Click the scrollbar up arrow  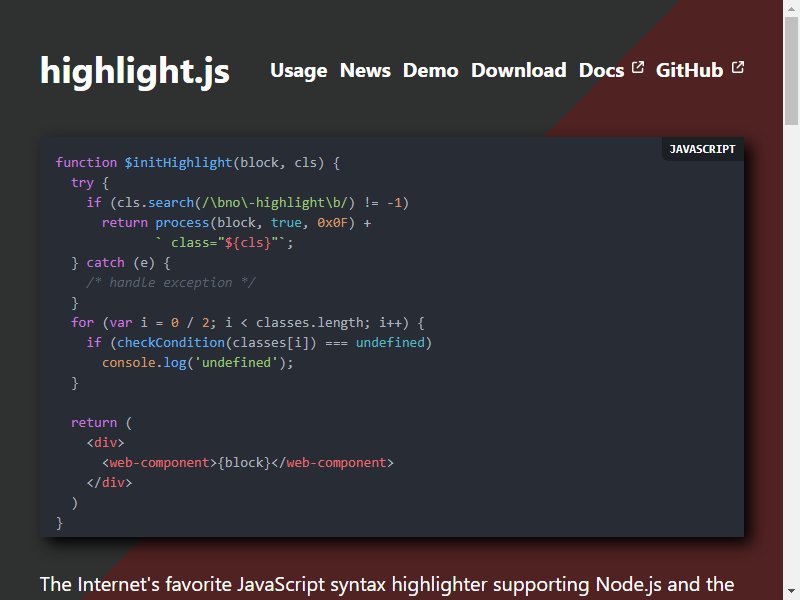[x=791, y=8]
